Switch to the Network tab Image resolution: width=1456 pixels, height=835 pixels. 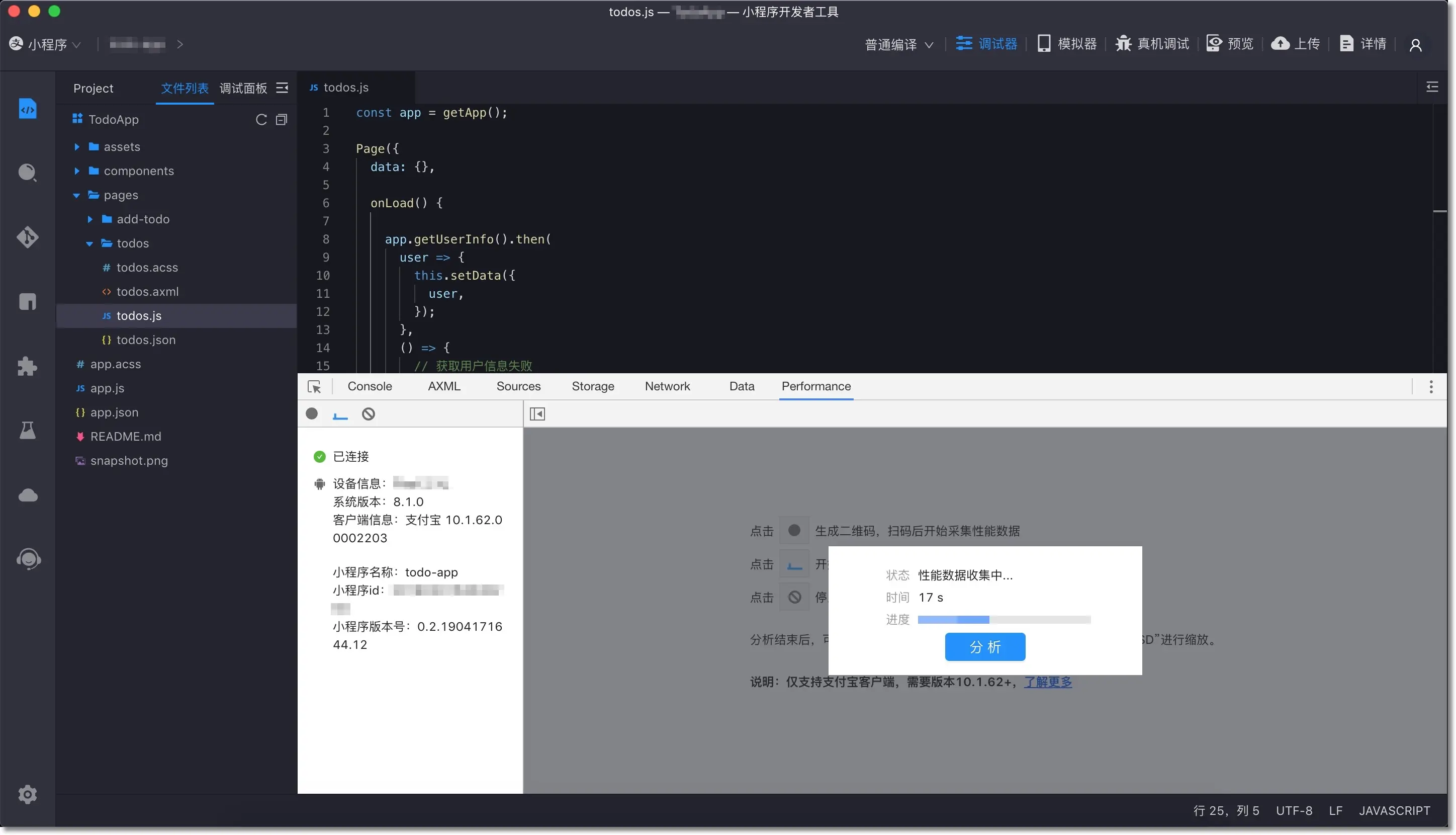[x=667, y=386]
